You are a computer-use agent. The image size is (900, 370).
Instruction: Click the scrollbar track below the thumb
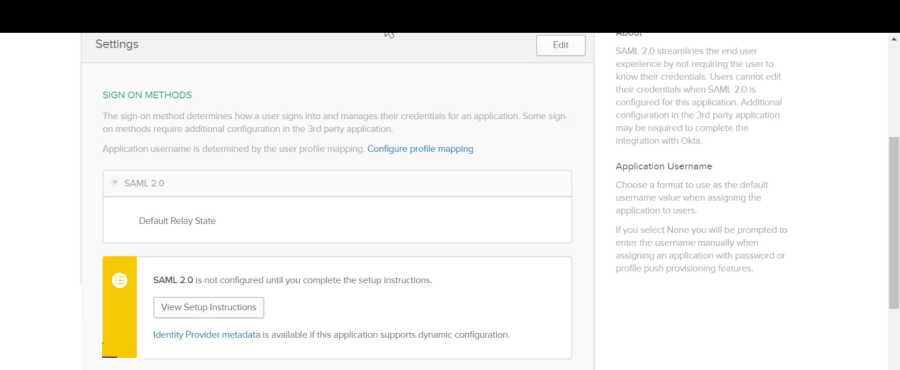[x=894, y=338]
